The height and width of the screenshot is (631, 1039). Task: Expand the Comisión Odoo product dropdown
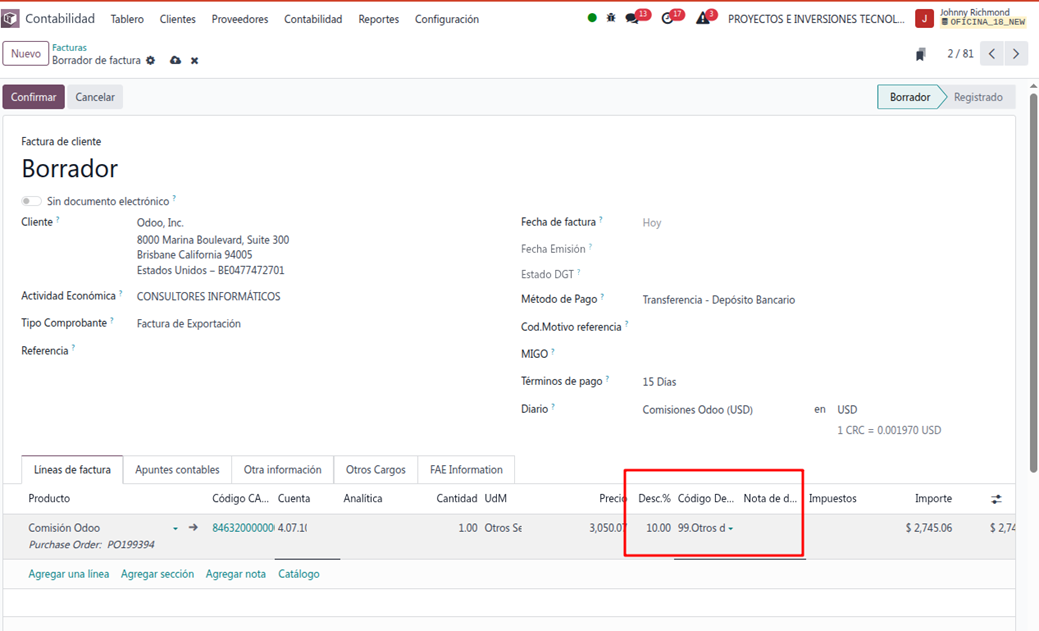(x=175, y=528)
